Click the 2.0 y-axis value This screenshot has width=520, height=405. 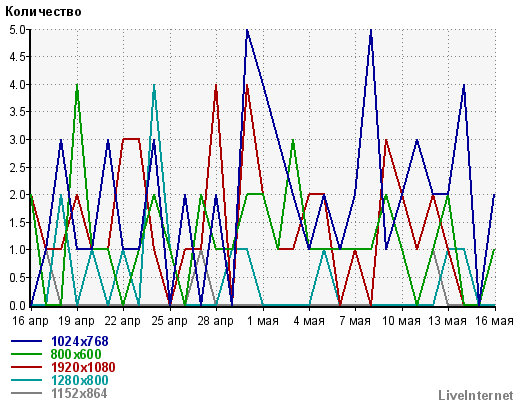(17, 195)
